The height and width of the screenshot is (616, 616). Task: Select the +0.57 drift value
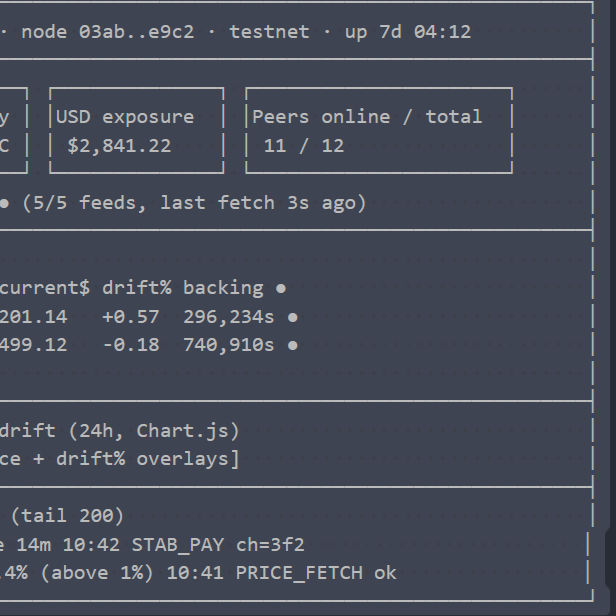(131, 317)
